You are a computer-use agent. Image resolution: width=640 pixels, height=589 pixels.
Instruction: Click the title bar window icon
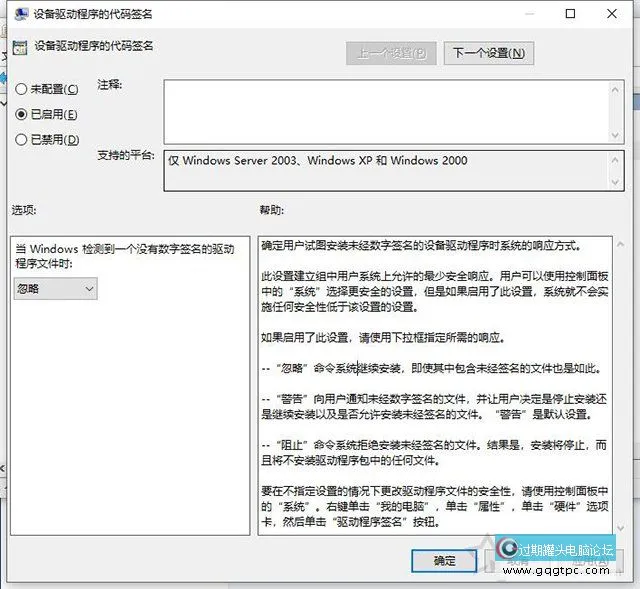tap(21, 14)
